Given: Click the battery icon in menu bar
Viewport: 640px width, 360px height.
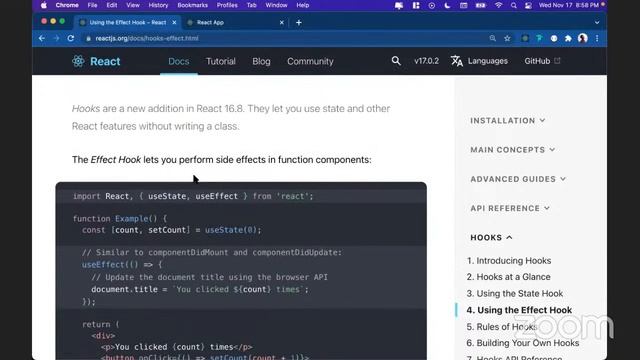Looking at the screenshot, I should 480,5.
